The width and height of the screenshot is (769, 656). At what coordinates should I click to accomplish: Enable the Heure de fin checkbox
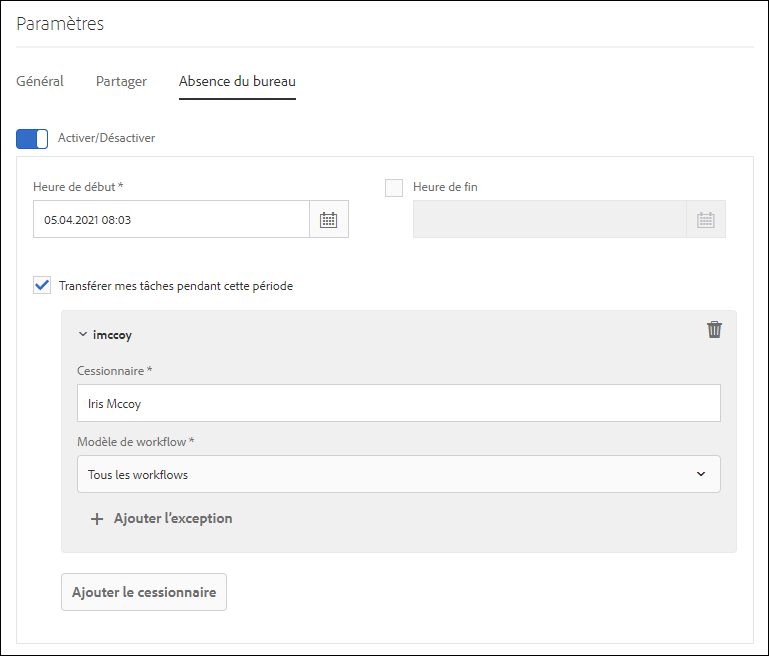(394, 187)
